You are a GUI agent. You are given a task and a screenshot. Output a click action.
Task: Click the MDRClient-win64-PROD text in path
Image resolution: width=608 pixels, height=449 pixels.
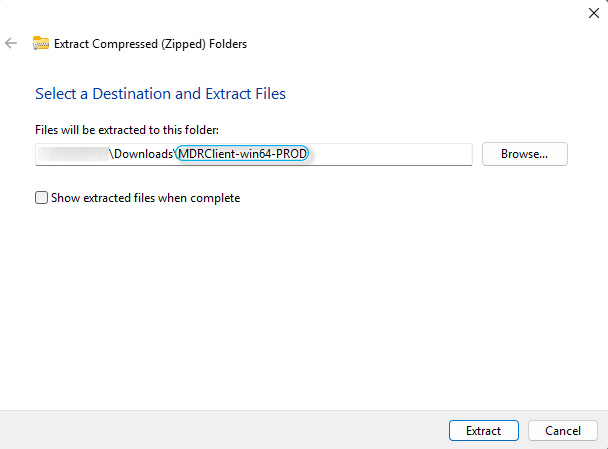[242, 154]
